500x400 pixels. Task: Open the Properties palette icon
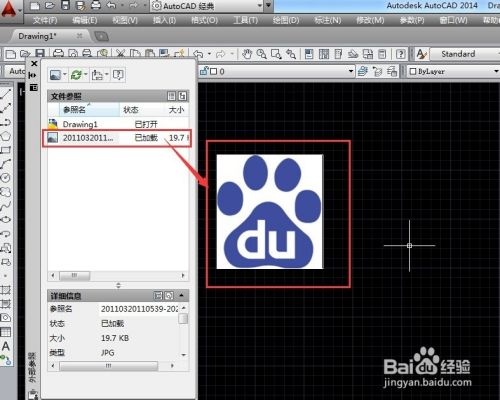click(x=309, y=54)
